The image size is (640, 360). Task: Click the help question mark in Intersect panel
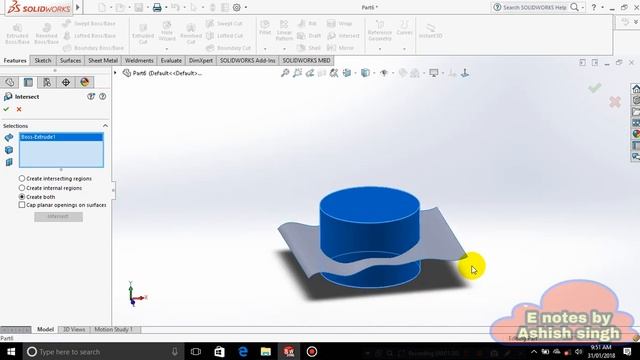pyautogui.click(x=102, y=96)
